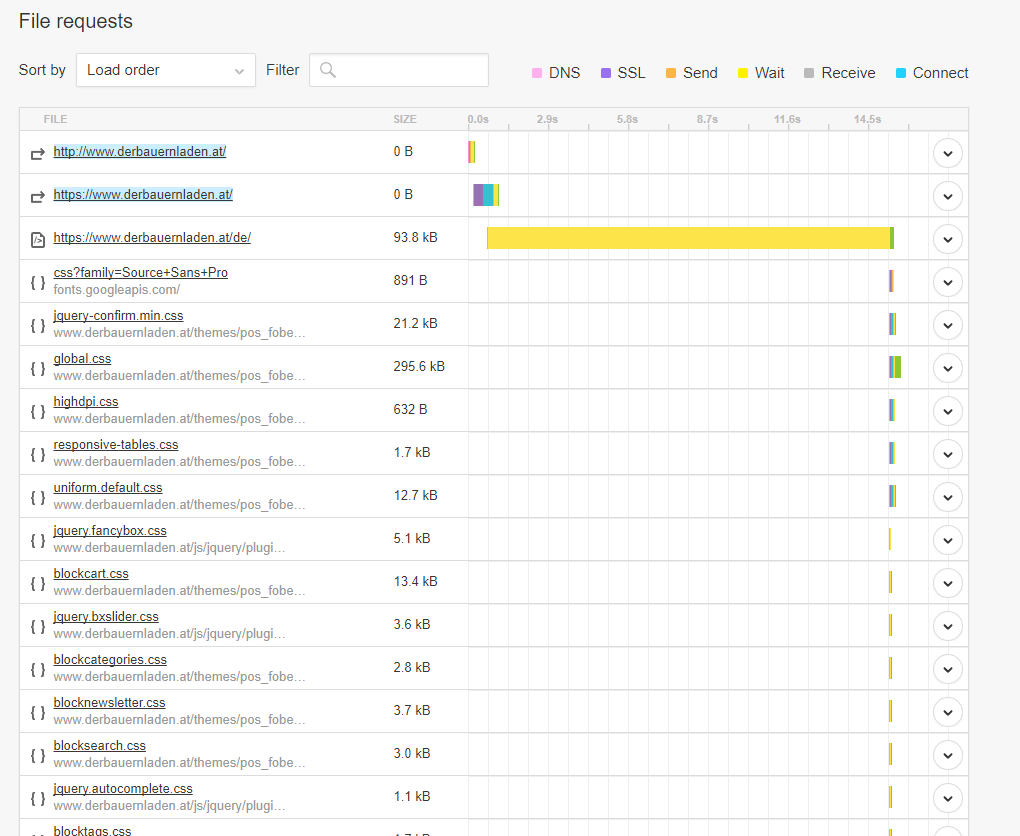
Task: Open jquery.bxslider.css link
Action: click(106, 616)
